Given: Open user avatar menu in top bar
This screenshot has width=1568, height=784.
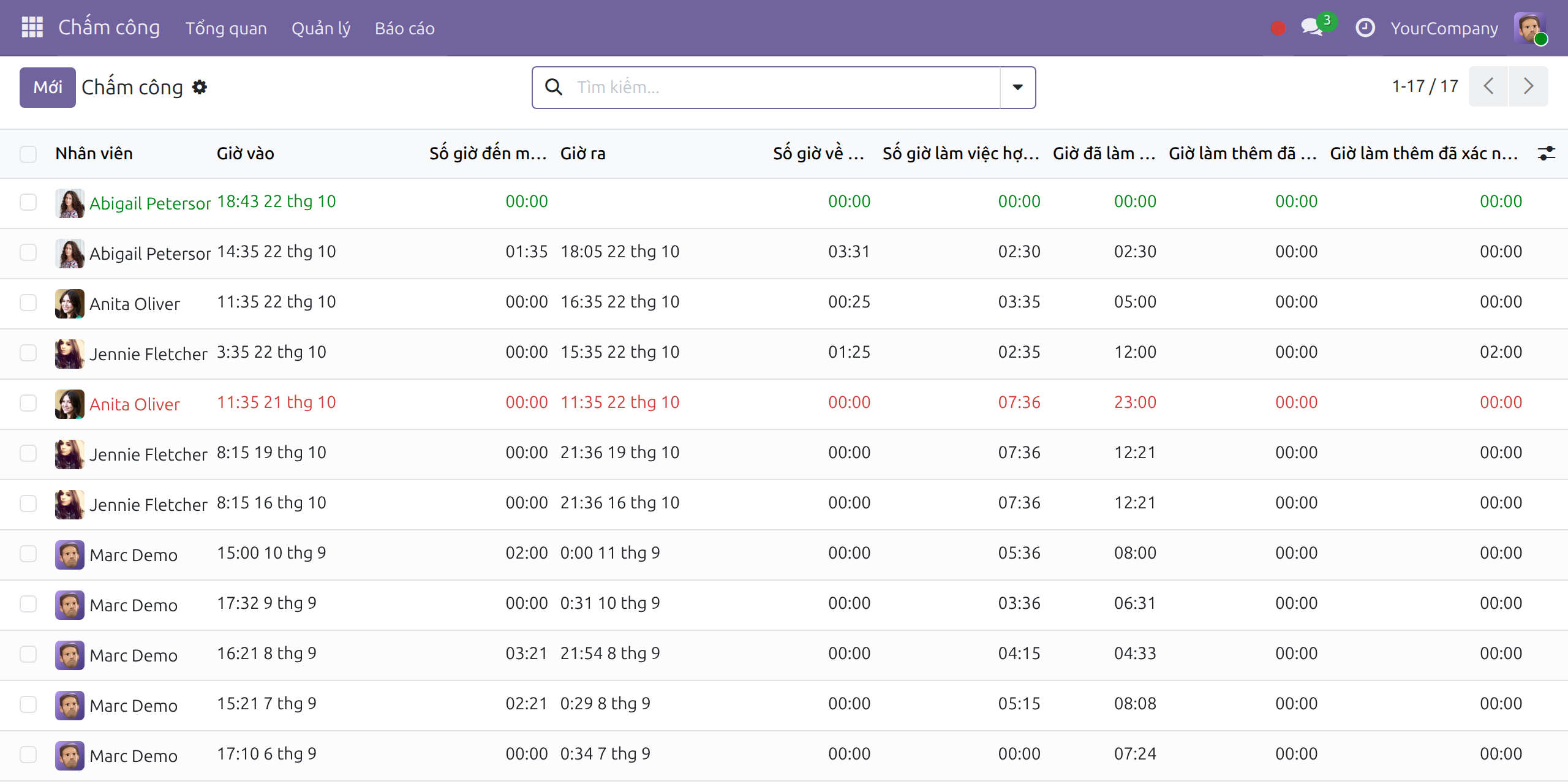Looking at the screenshot, I should (x=1530, y=28).
